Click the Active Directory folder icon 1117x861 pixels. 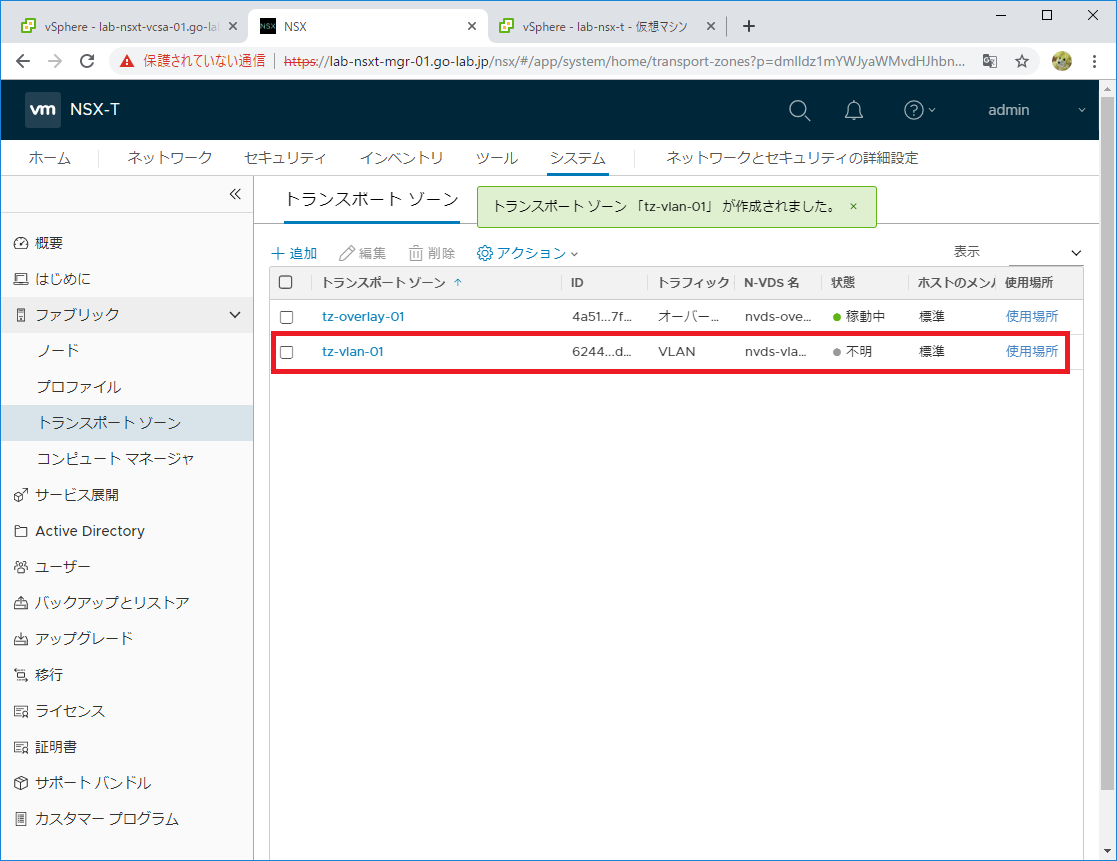(x=21, y=531)
